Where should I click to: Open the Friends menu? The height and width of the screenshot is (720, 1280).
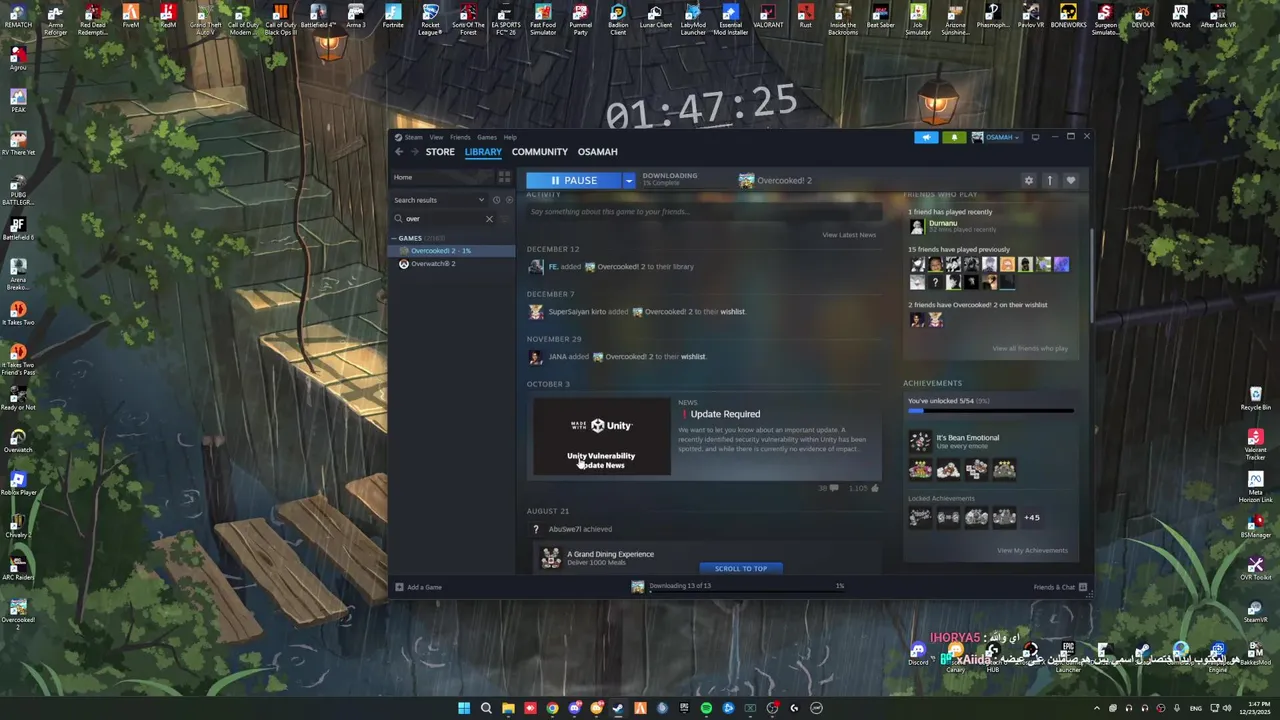click(460, 137)
